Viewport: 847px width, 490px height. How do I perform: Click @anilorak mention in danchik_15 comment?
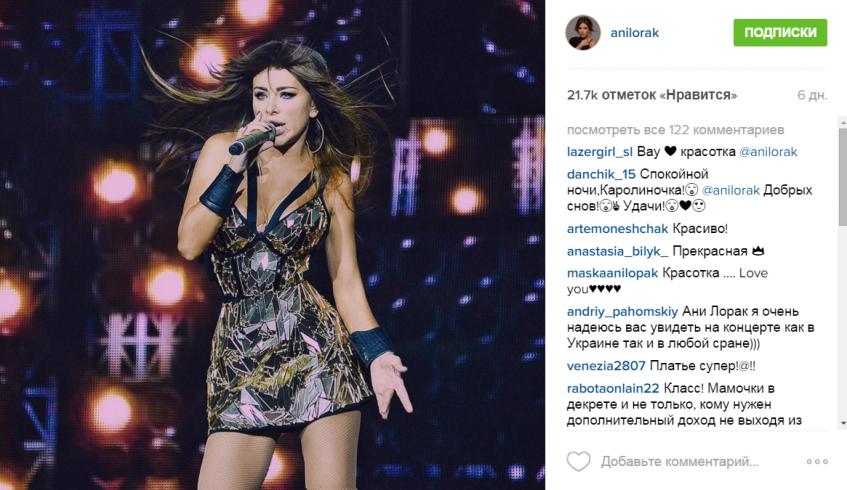point(731,190)
